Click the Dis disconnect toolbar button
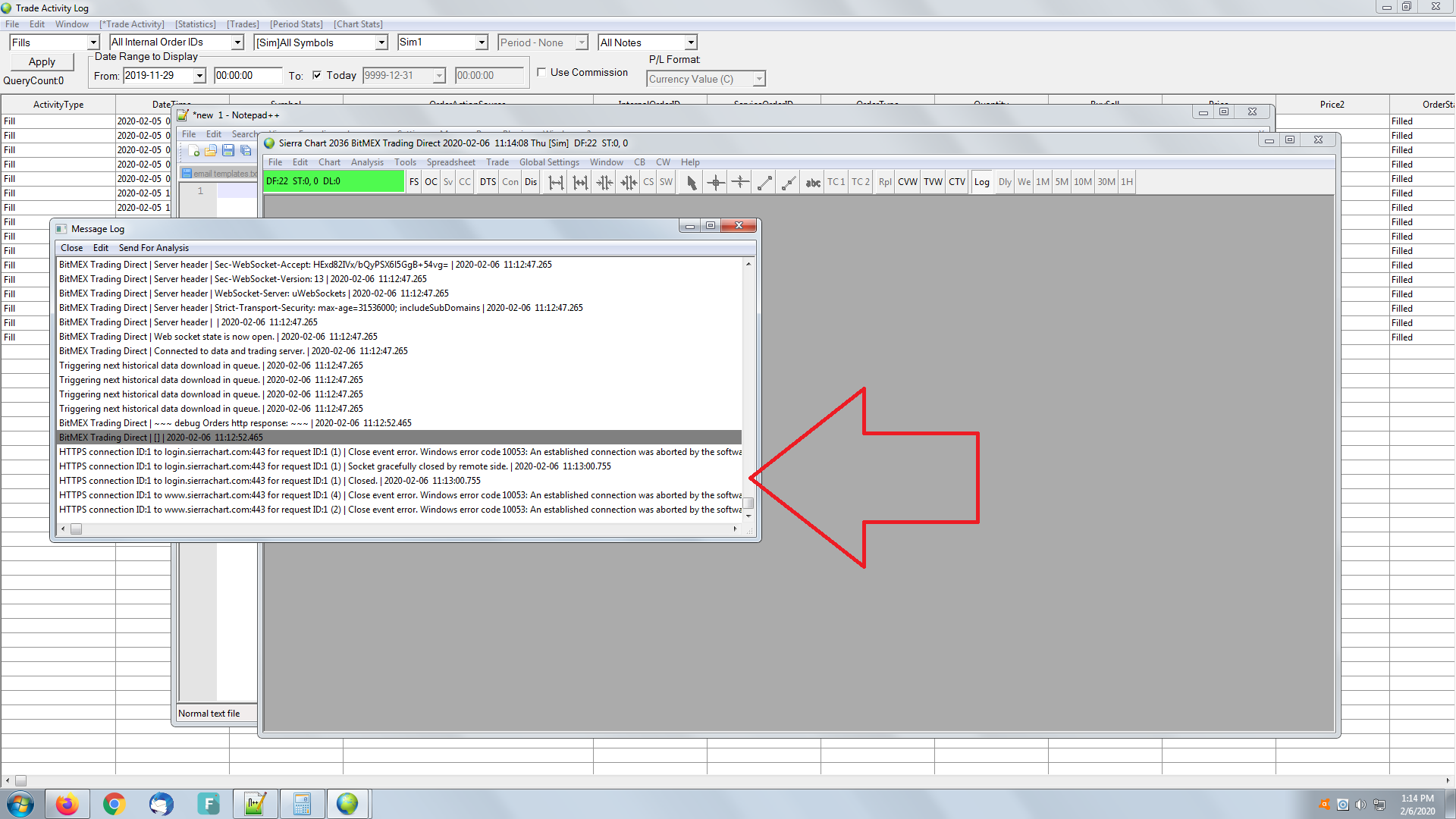The height and width of the screenshot is (819, 1456). click(x=531, y=182)
